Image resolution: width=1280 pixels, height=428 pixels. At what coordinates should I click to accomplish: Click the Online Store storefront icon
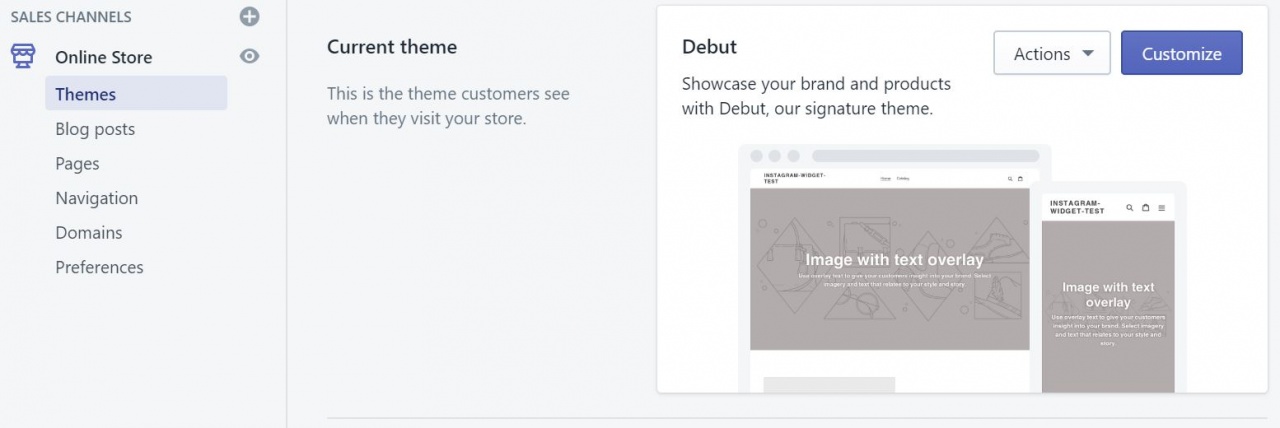coord(23,56)
